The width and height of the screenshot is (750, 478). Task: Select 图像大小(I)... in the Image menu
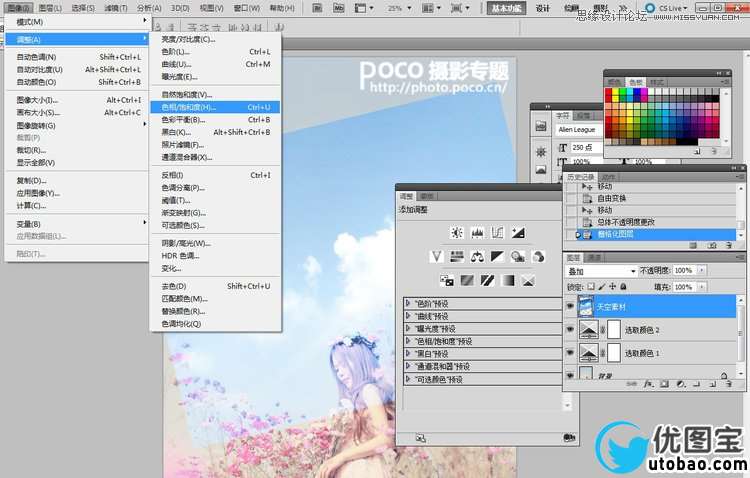pyautogui.click(x=77, y=100)
